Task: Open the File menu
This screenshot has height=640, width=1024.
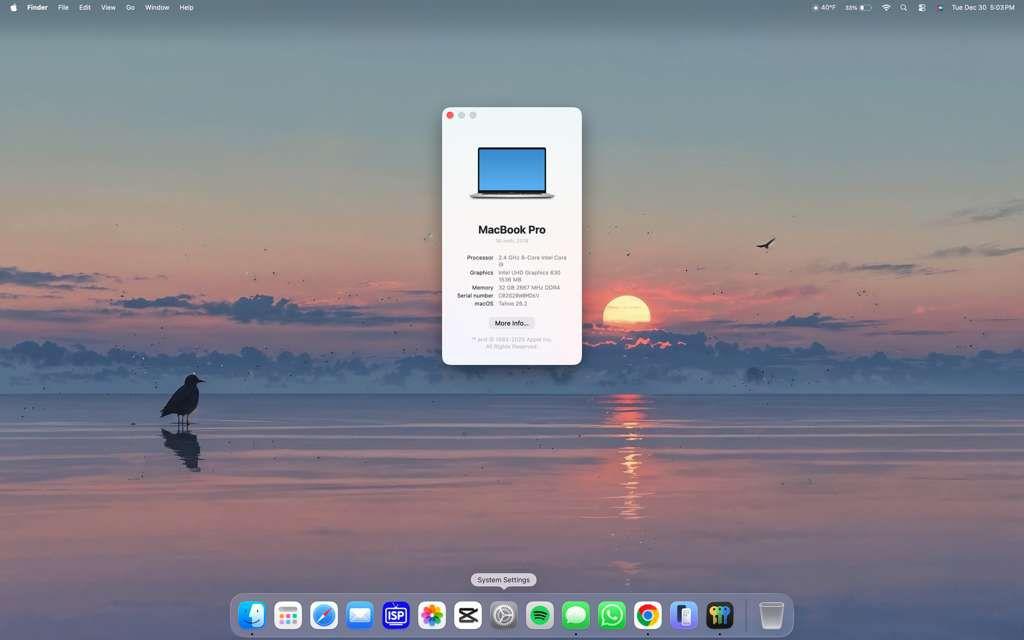Action: click(x=63, y=7)
